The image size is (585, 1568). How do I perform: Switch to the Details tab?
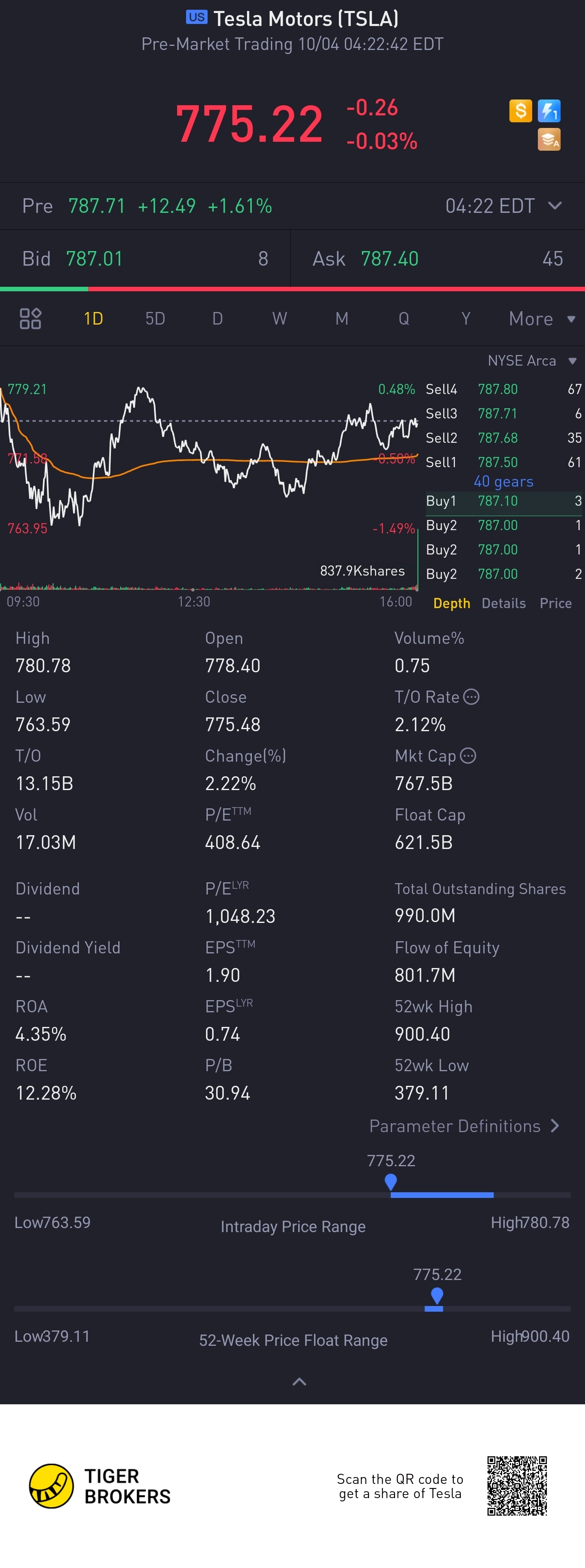point(503,603)
